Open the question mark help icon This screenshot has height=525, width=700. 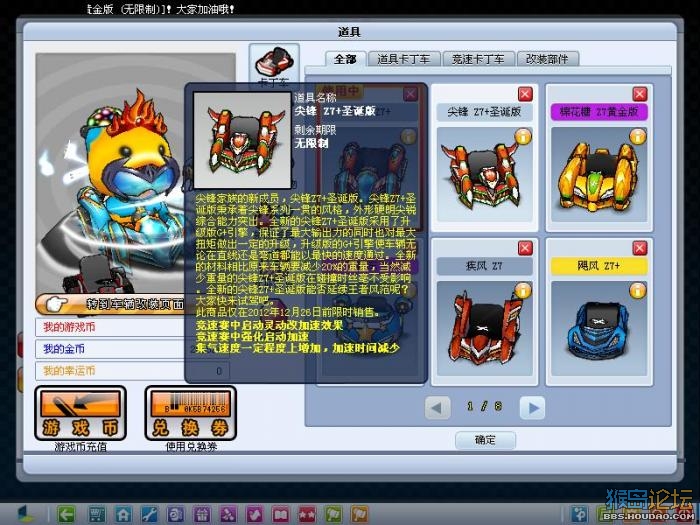pos(580,514)
